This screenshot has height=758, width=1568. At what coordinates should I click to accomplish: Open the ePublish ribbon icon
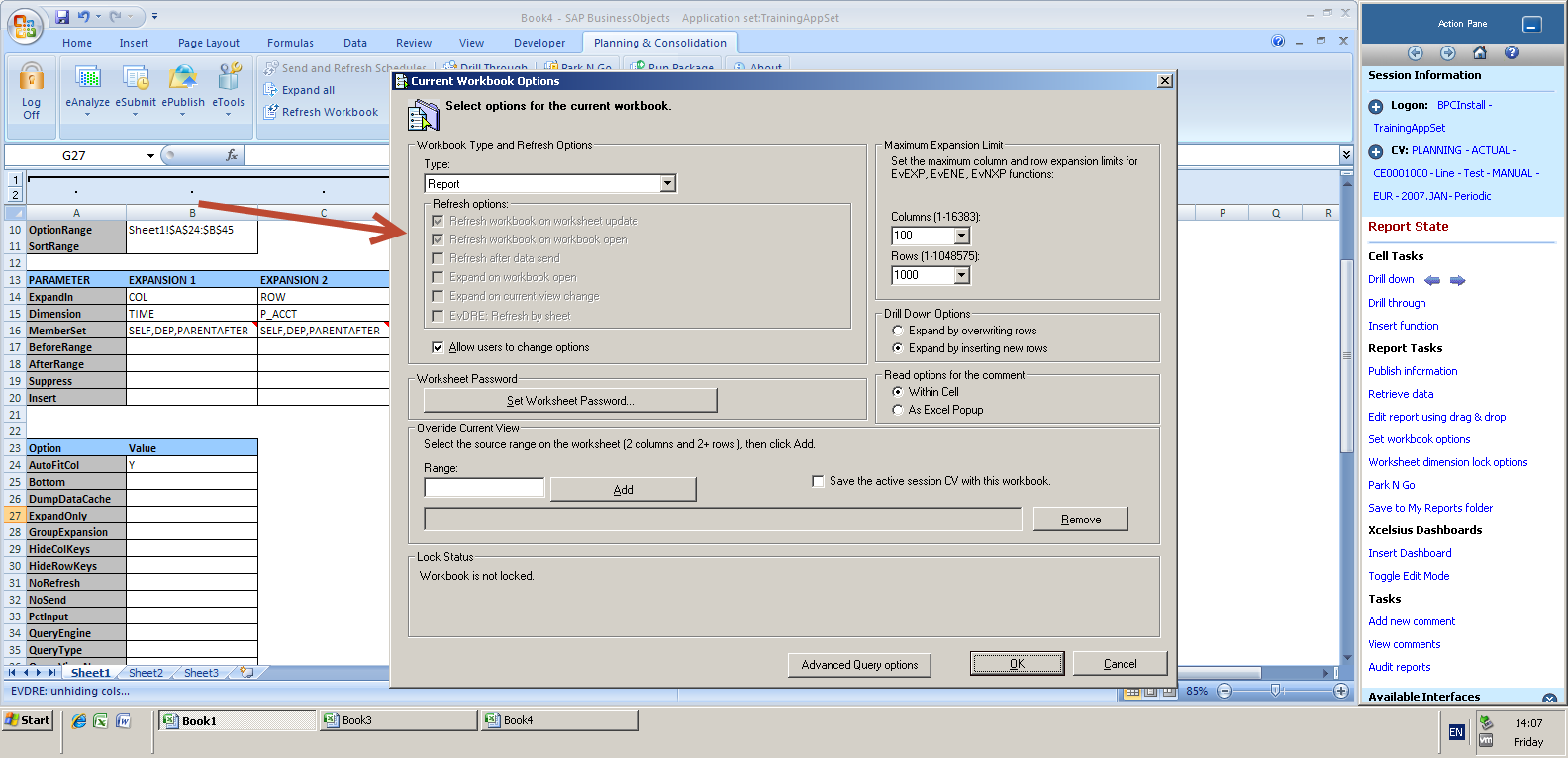pyautogui.click(x=183, y=77)
